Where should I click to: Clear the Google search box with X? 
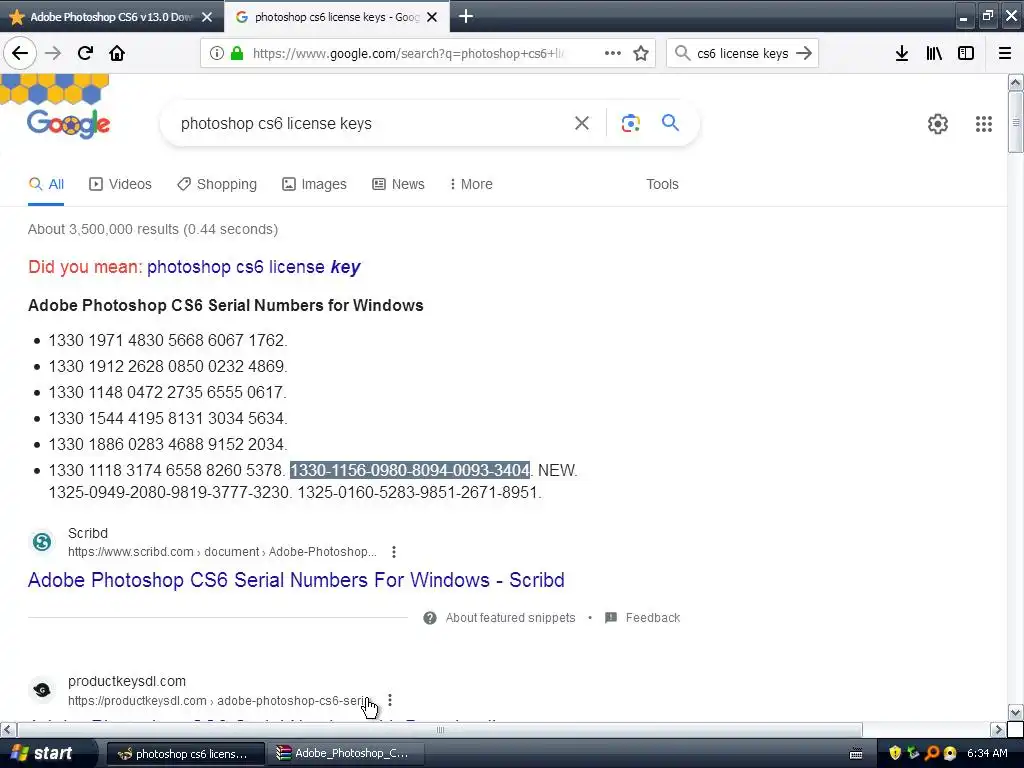tap(581, 123)
